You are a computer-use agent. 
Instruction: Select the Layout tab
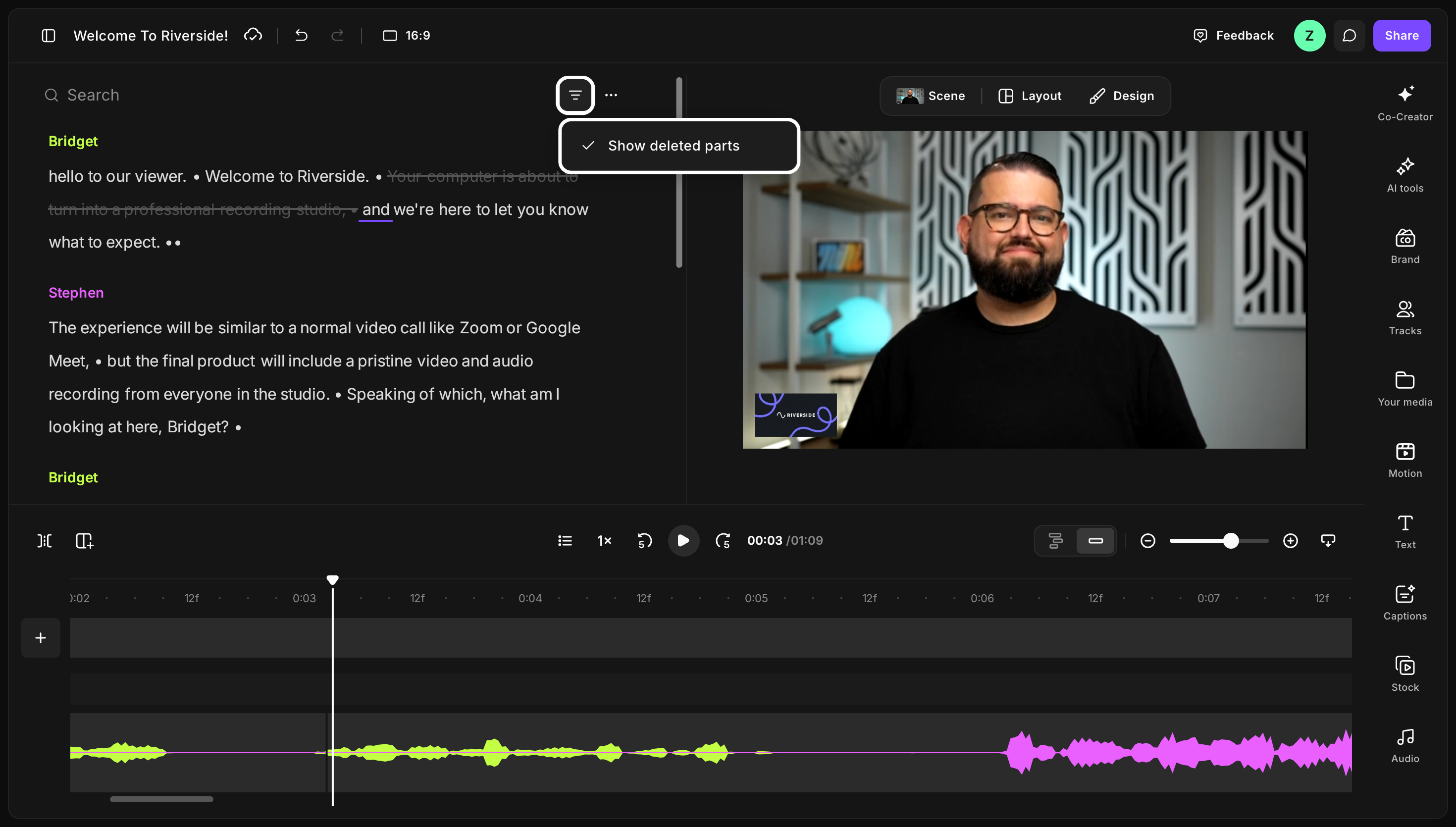click(1030, 96)
